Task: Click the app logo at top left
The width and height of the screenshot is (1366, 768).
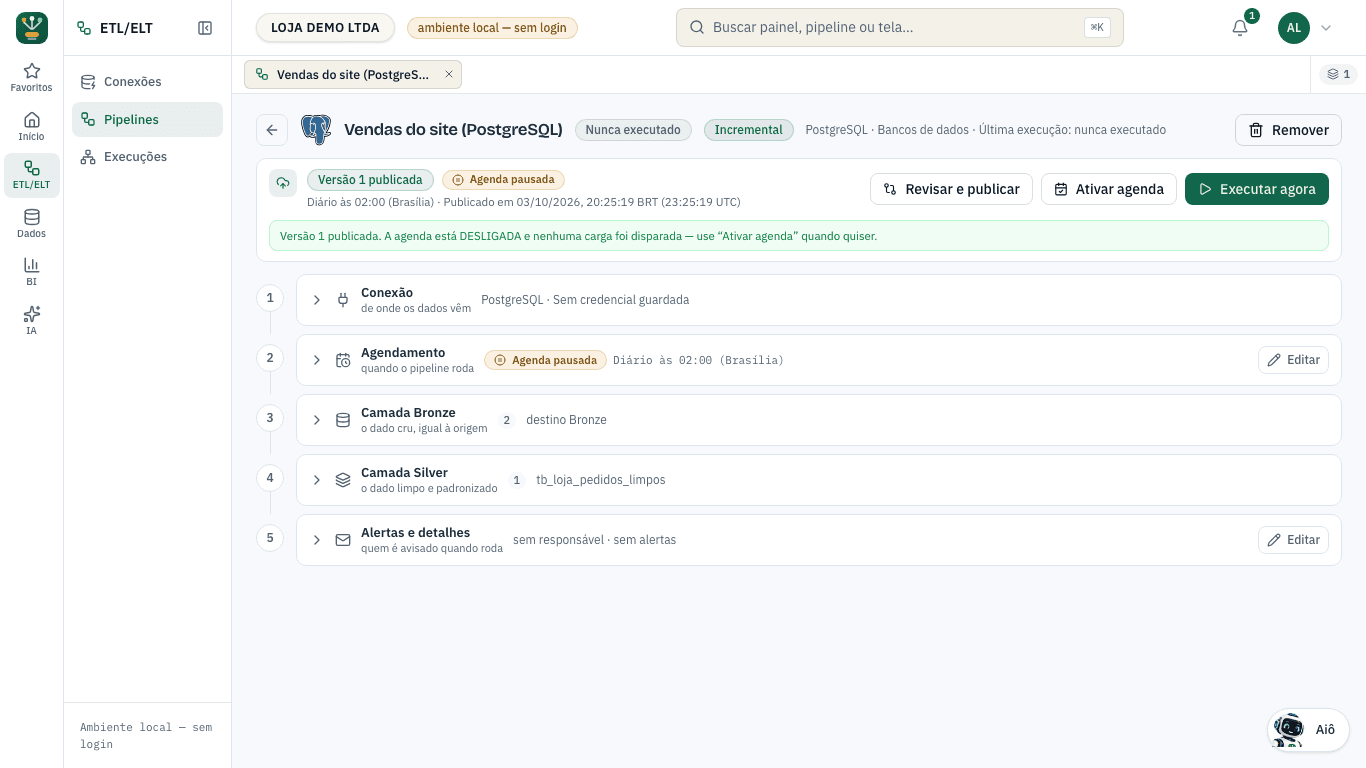Action: click(32, 28)
